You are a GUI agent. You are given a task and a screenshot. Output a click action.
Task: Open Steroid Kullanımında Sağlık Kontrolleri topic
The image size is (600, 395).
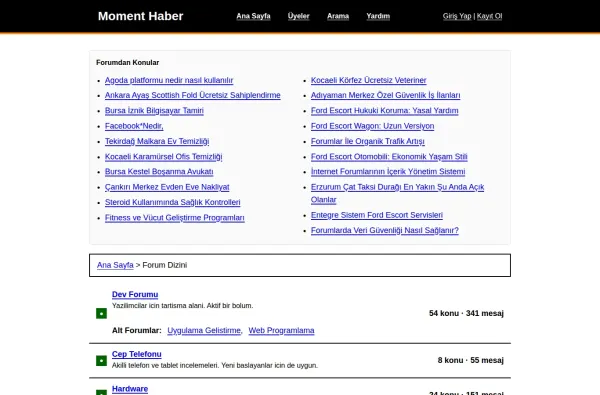point(173,202)
